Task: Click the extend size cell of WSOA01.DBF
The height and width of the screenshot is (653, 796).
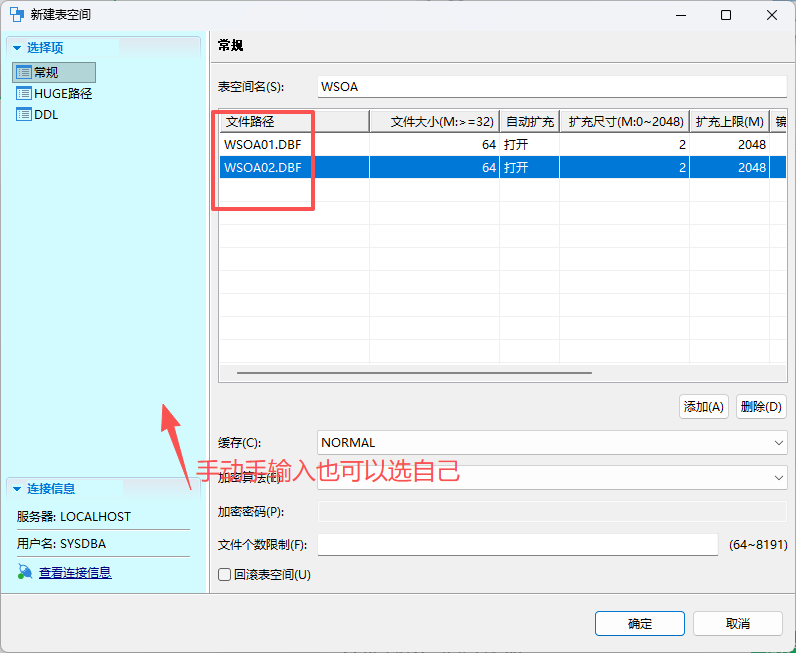Action: (x=624, y=145)
